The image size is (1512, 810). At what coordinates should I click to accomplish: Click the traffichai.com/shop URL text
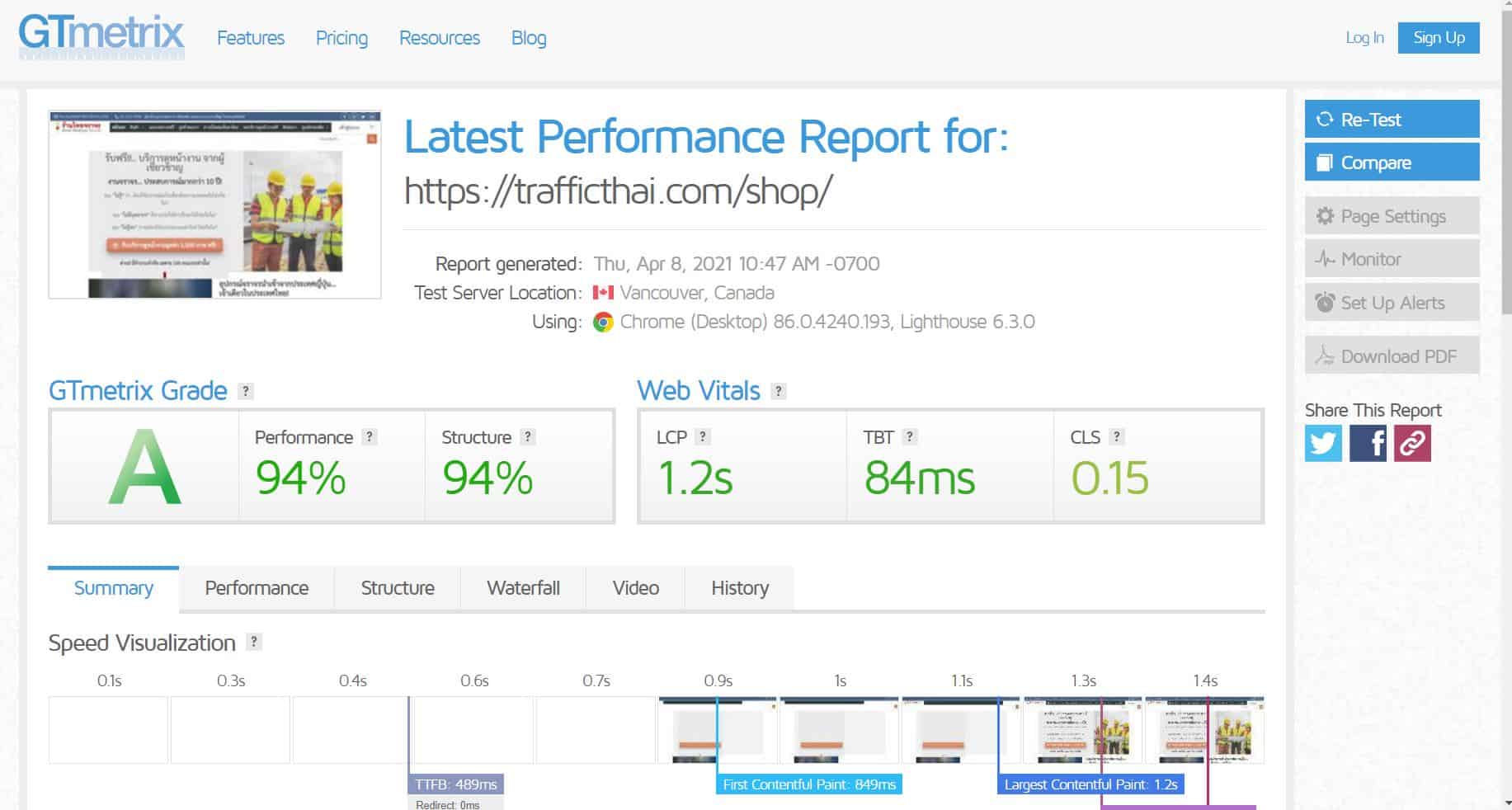pyautogui.click(x=618, y=191)
